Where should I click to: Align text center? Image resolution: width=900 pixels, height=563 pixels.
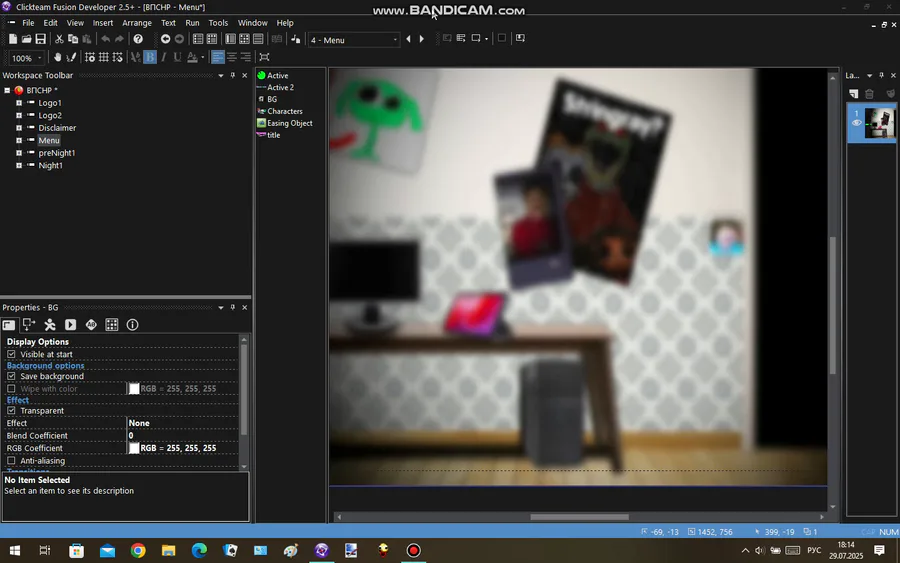[232, 57]
